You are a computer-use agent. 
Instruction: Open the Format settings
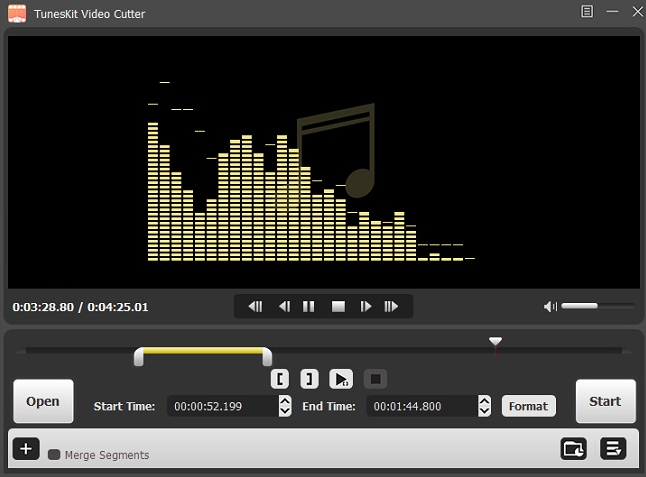(528, 406)
